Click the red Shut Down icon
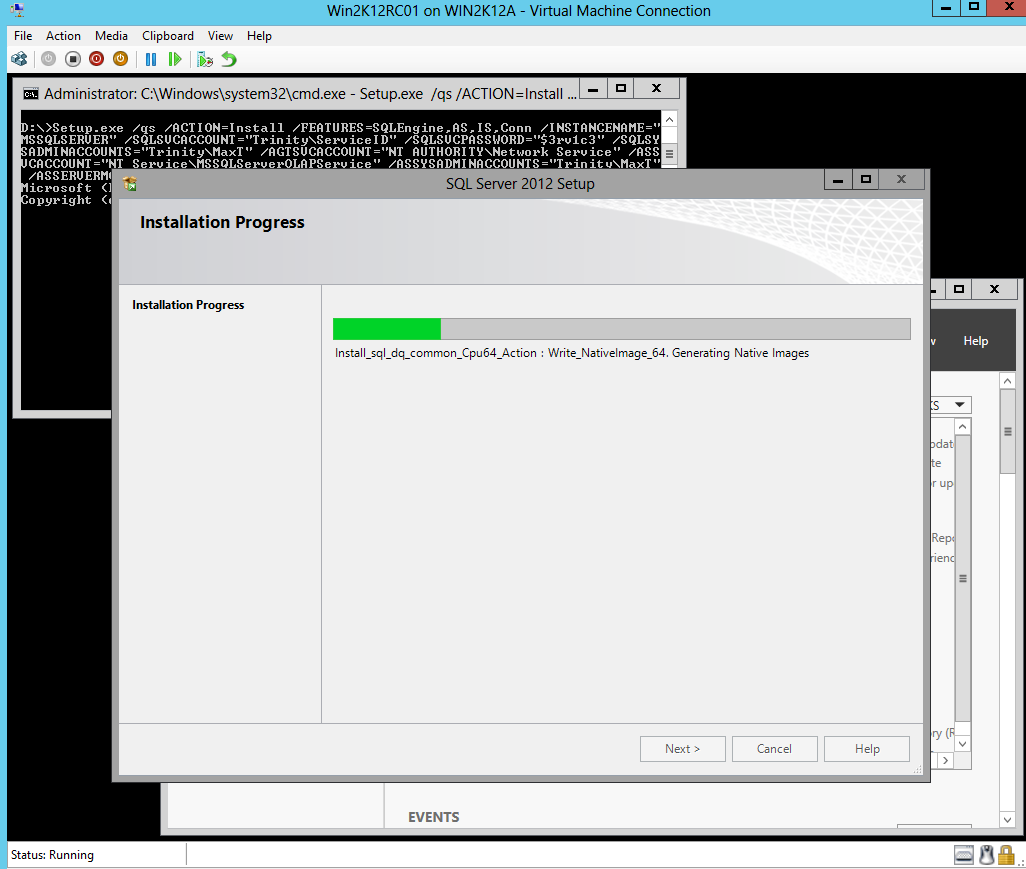 point(96,60)
